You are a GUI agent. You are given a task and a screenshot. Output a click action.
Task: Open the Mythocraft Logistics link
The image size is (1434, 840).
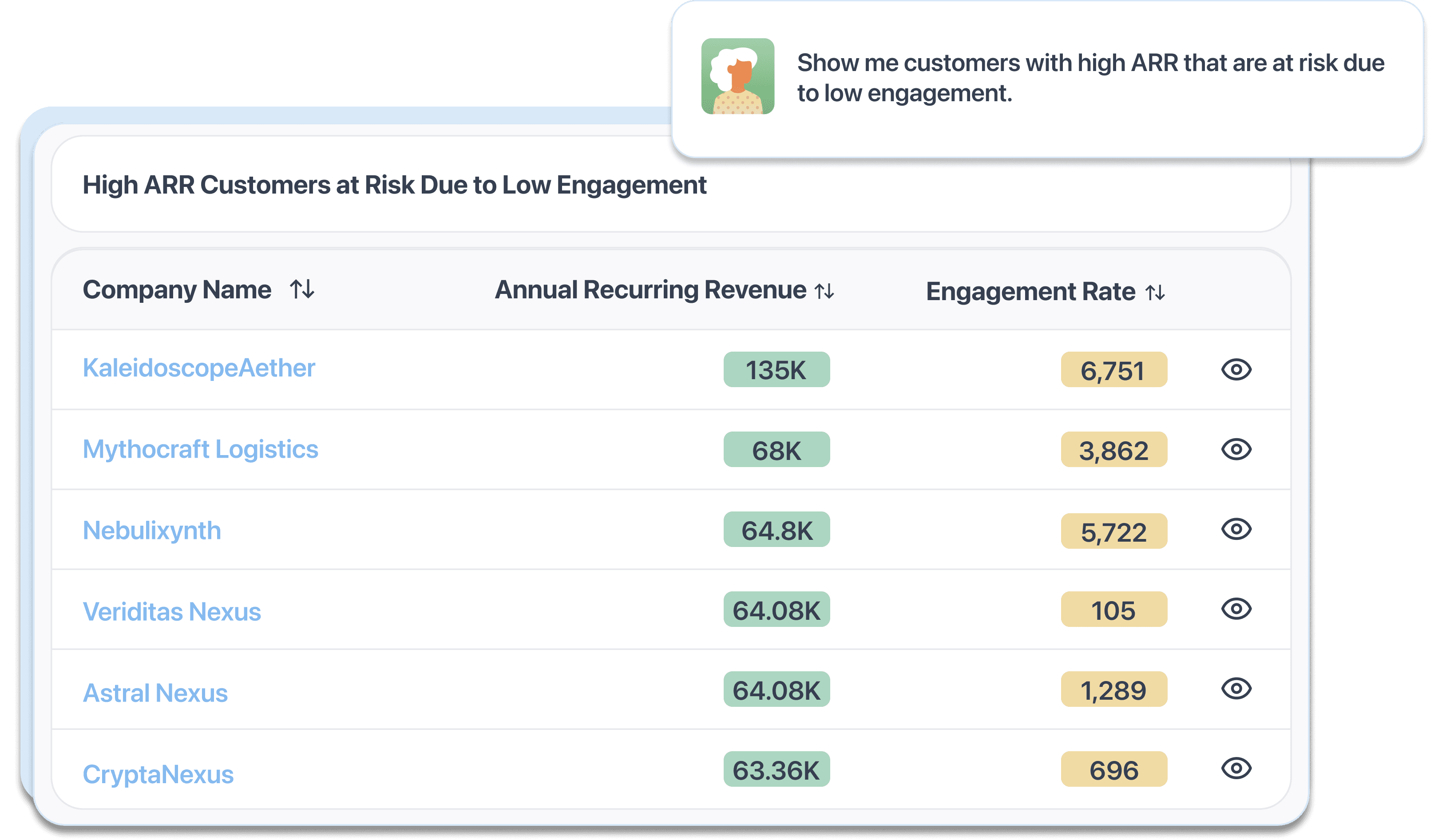click(200, 449)
